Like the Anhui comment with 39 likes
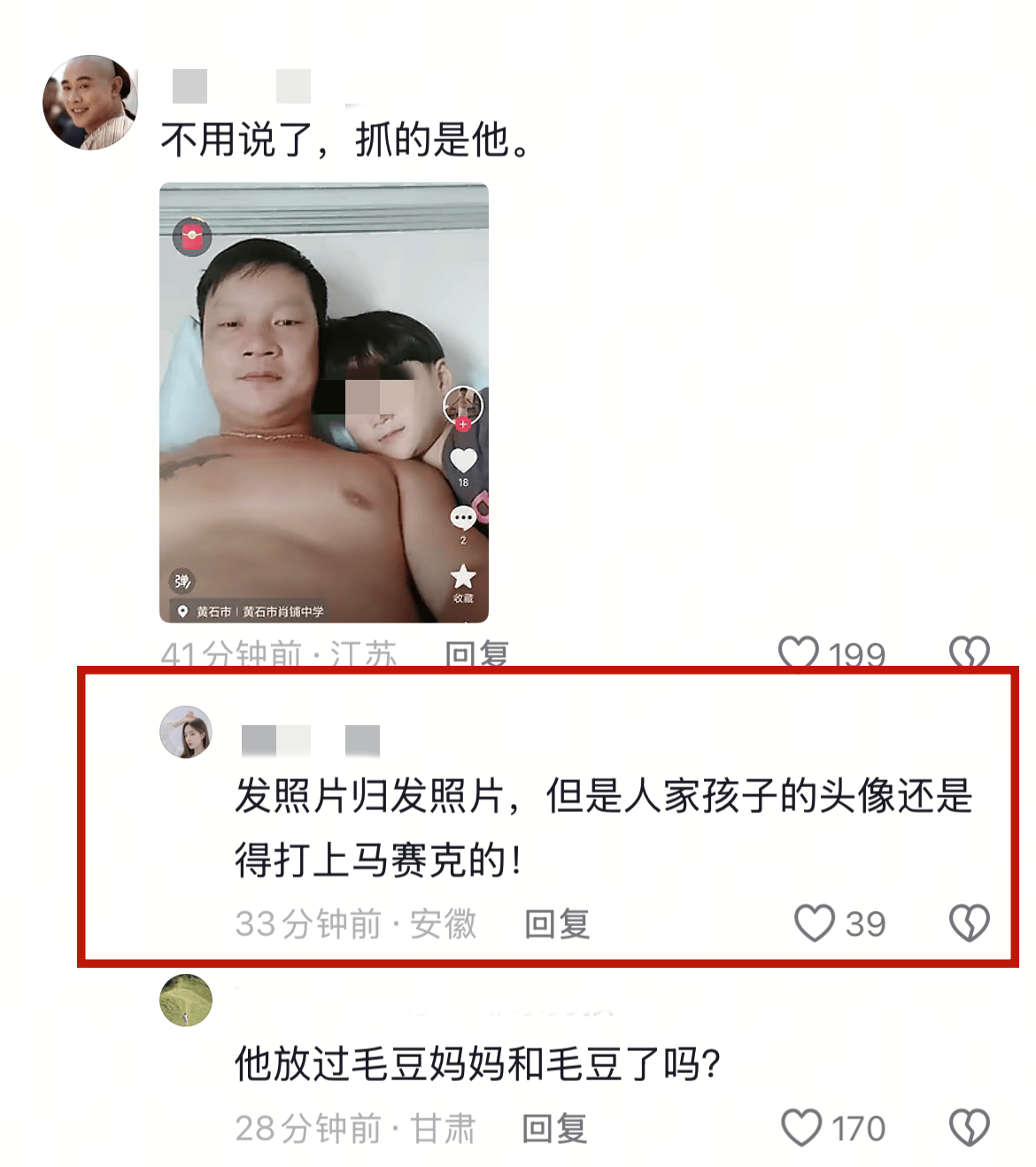Screen dimensions: 1036x1167 [x=815, y=923]
